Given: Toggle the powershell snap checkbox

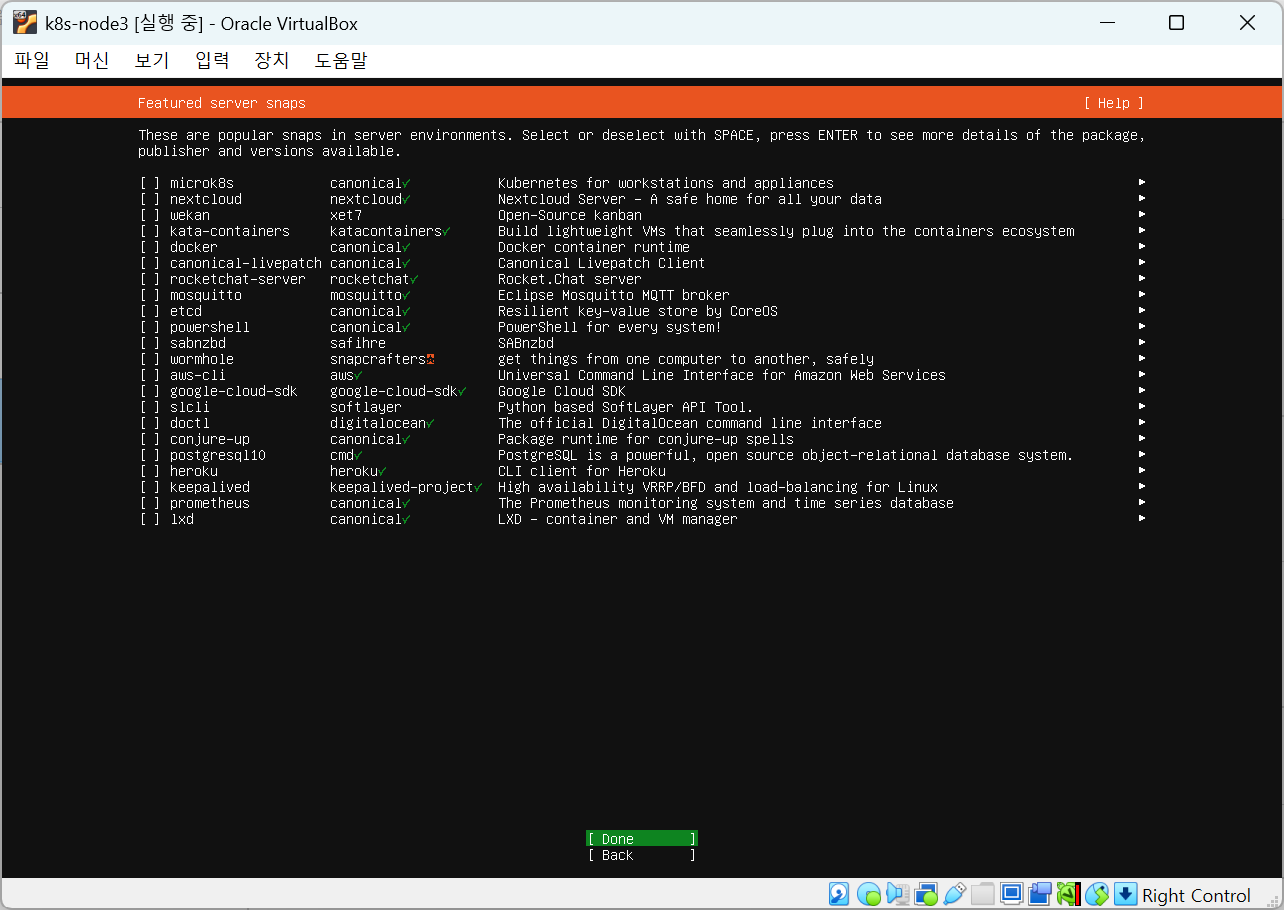Looking at the screenshot, I should 150,327.
